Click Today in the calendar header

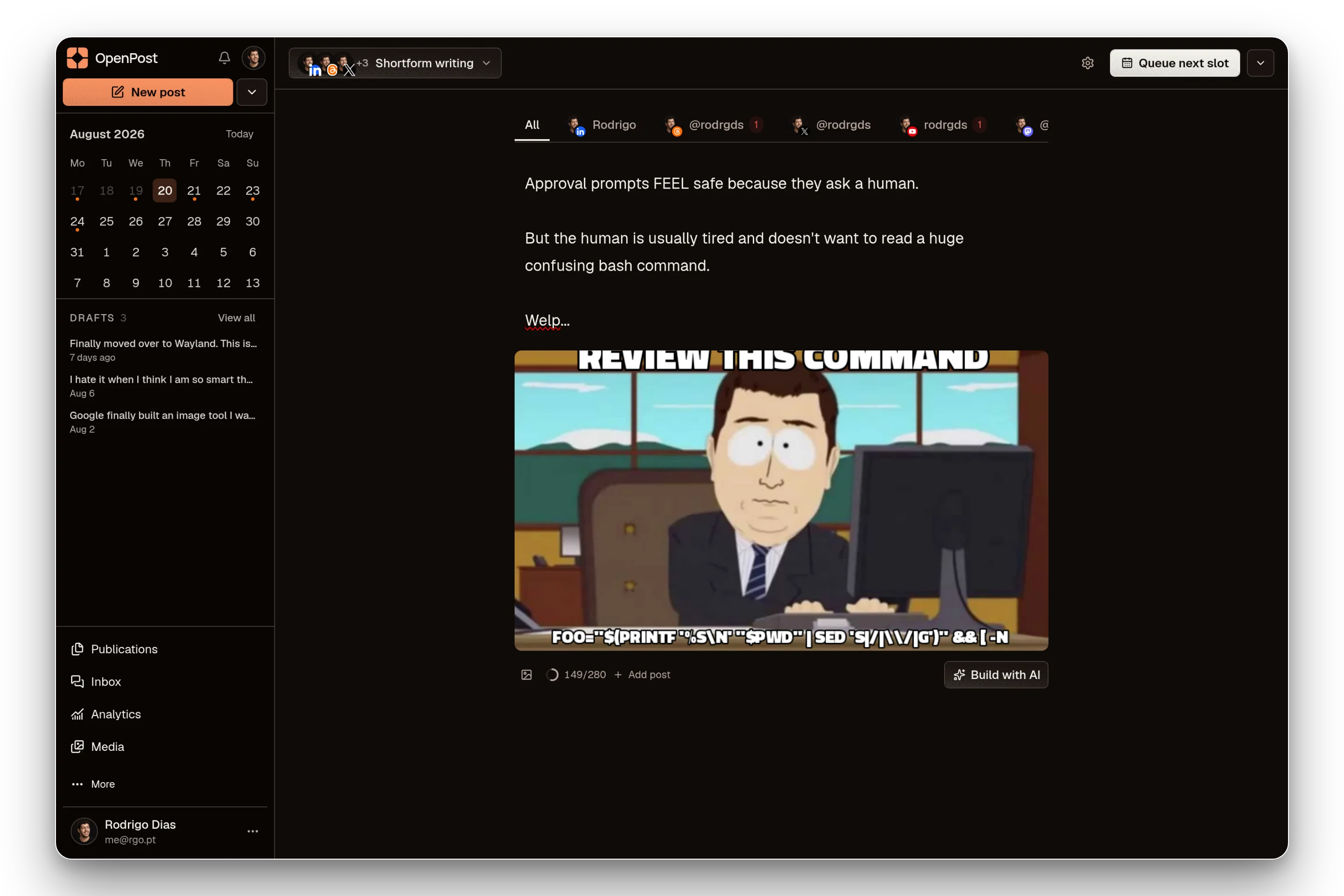(x=239, y=134)
